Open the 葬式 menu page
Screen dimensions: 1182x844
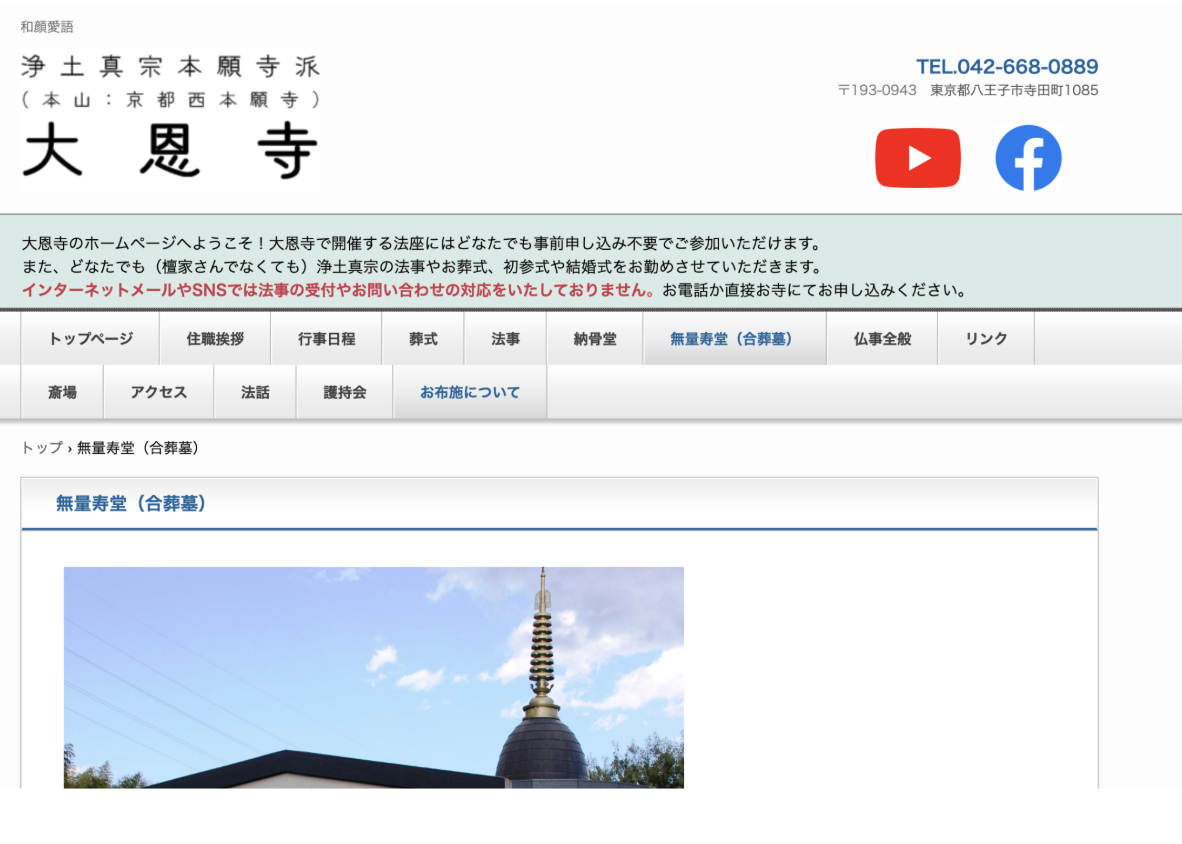[x=423, y=339]
